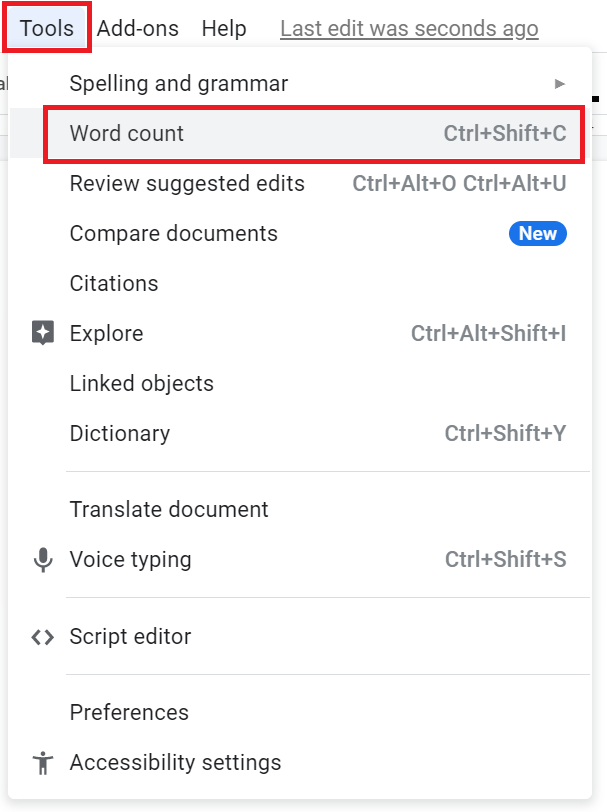This screenshot has width=607, height=812.
Task: Click the Accessibility settings icon
Action: (x=43, y=762)
